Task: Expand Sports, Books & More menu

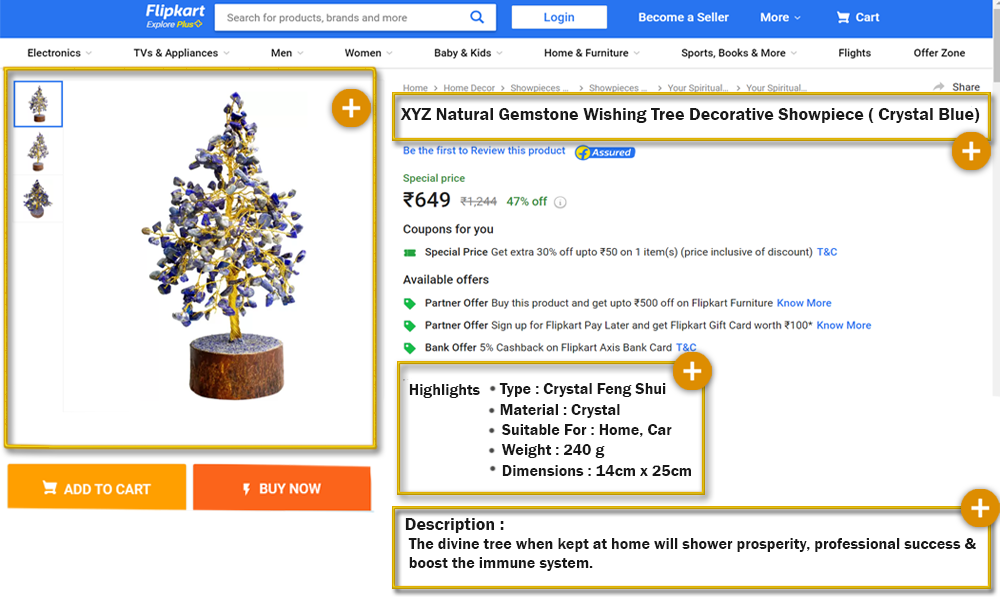Action: pos(739,53)
